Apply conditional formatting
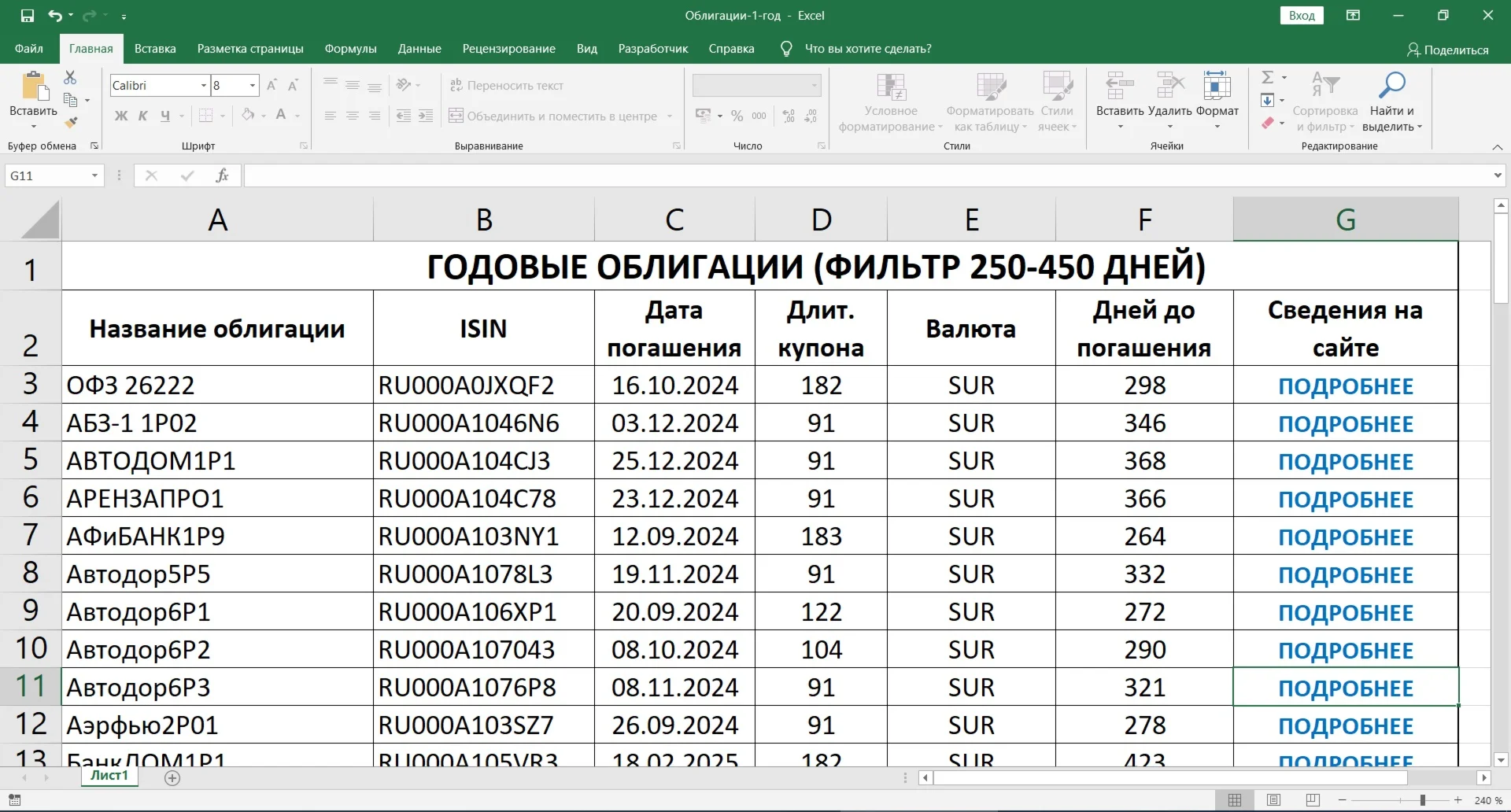 891,101
